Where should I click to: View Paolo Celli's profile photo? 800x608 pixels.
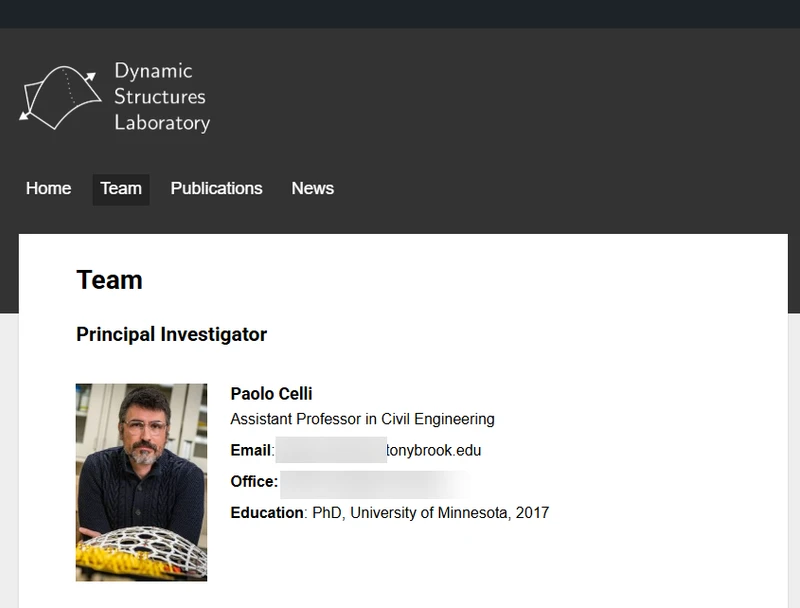[x=141, y=482]
